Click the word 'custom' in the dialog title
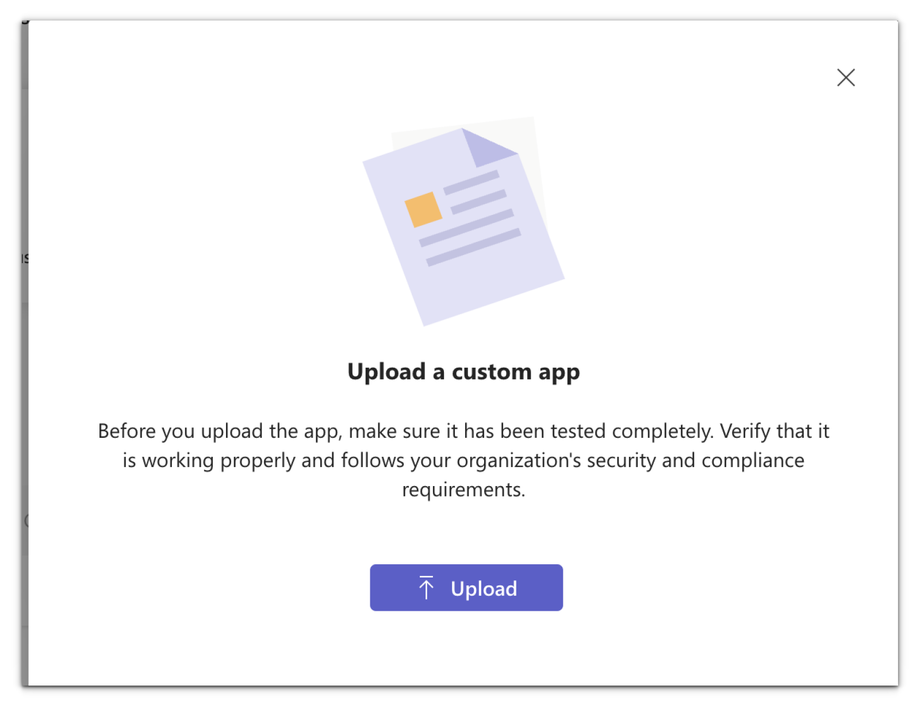Image resolution: width=920 pixels, height=709 pixels. tap(490, 372)
